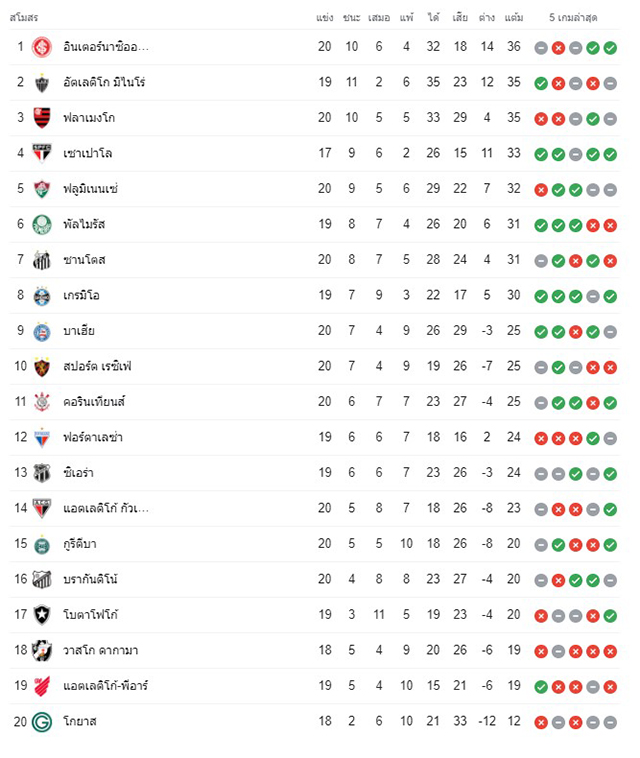Click the Fluminense crest in row 5
The width and height of the screenshot is (640, 758).
42,189
